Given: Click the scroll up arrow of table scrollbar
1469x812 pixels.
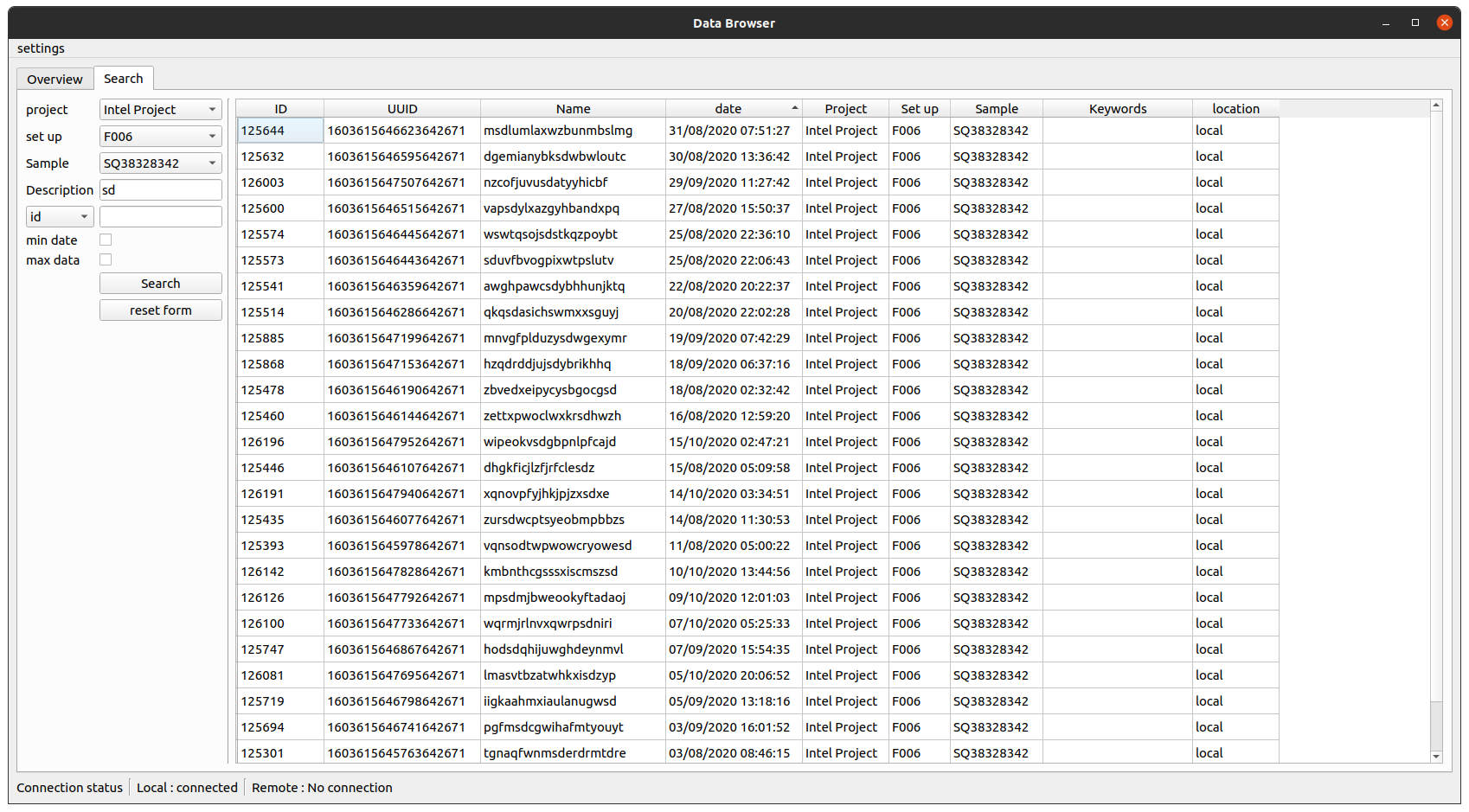Looking at the screenshot, I should pyautogui.click(x=1436, y=105).
